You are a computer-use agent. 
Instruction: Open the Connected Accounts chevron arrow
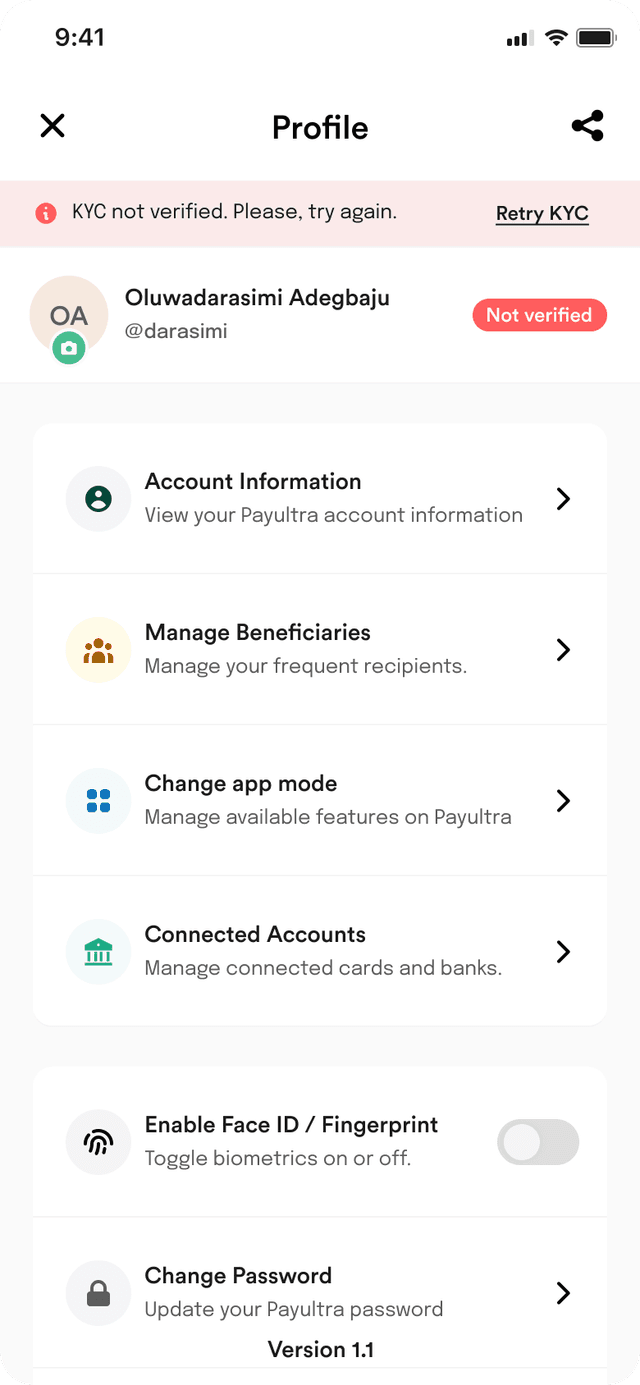pyautogui.click(x=563, y=952)
